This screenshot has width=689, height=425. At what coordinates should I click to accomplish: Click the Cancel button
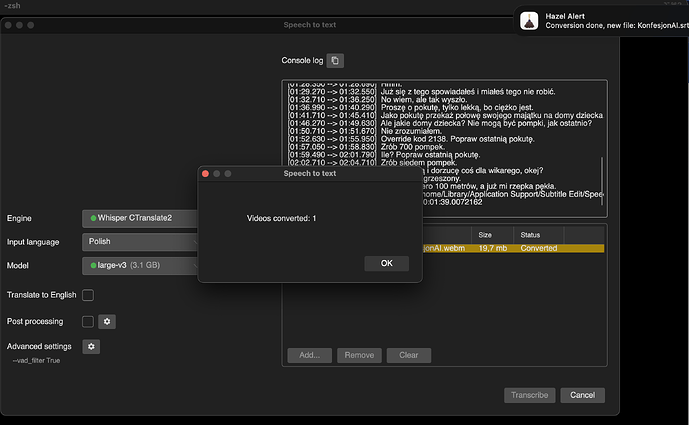[x=583, y=395]
